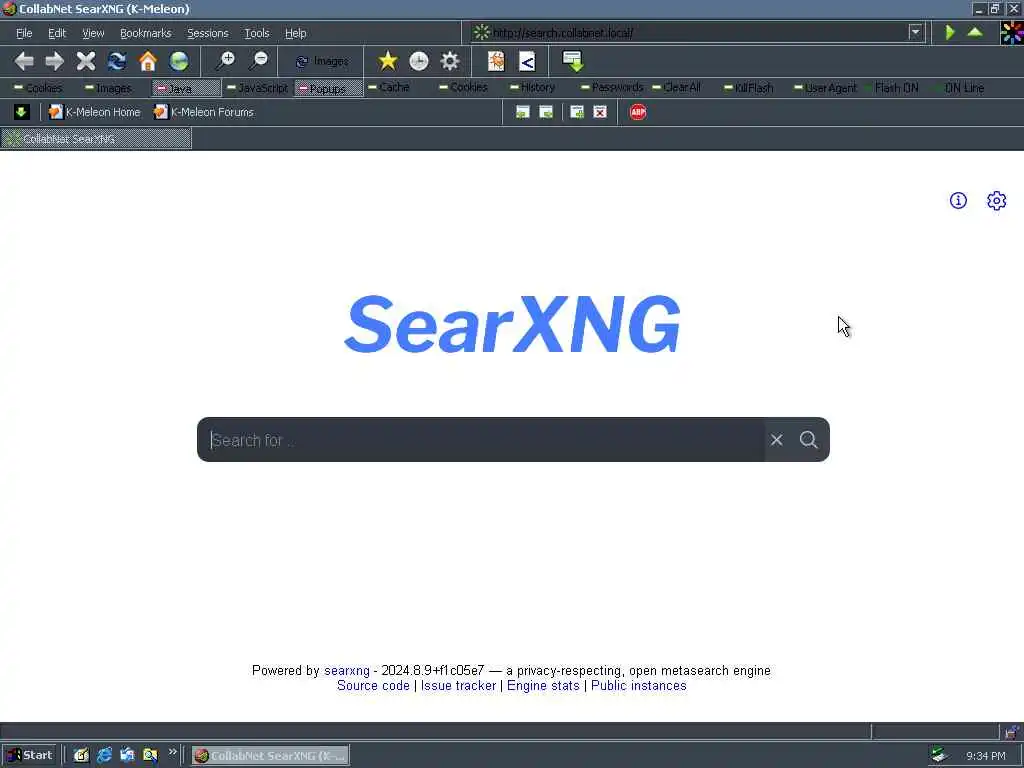Screen dimensions: 1024x768
Task: Stop loading with the X icon
Action: tap(86, 61)
